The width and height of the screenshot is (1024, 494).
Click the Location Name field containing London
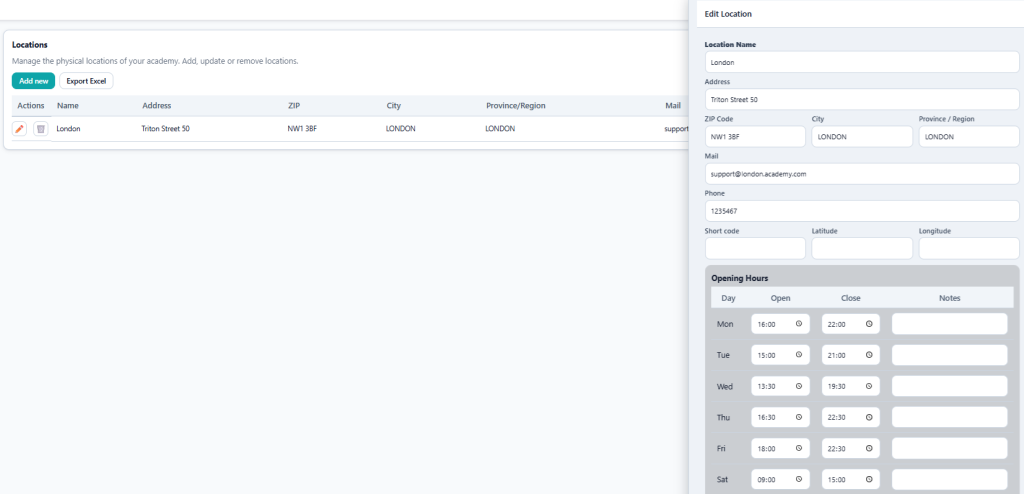click(862, 63)
